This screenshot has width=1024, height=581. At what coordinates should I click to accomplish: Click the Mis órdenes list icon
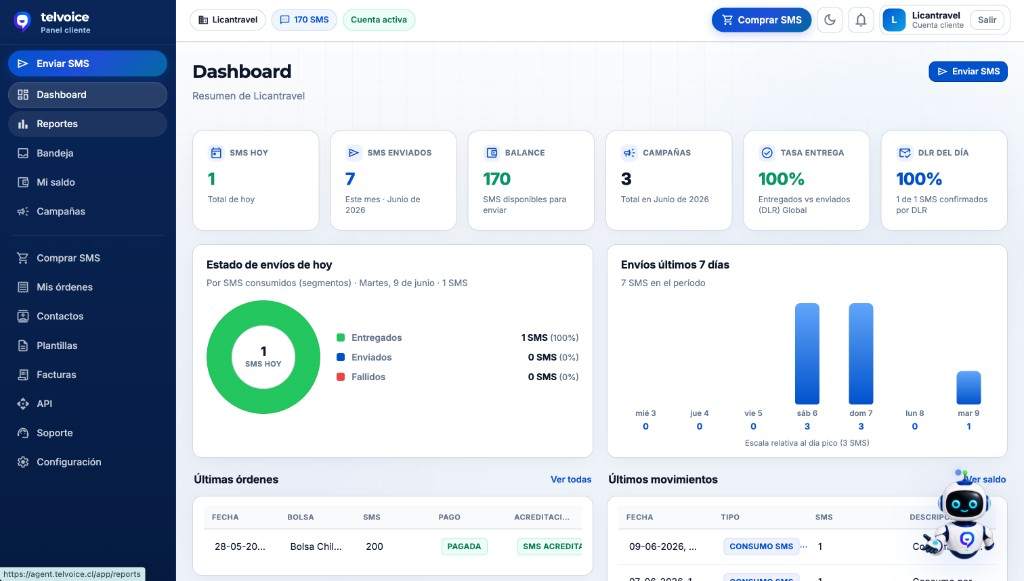23,287
